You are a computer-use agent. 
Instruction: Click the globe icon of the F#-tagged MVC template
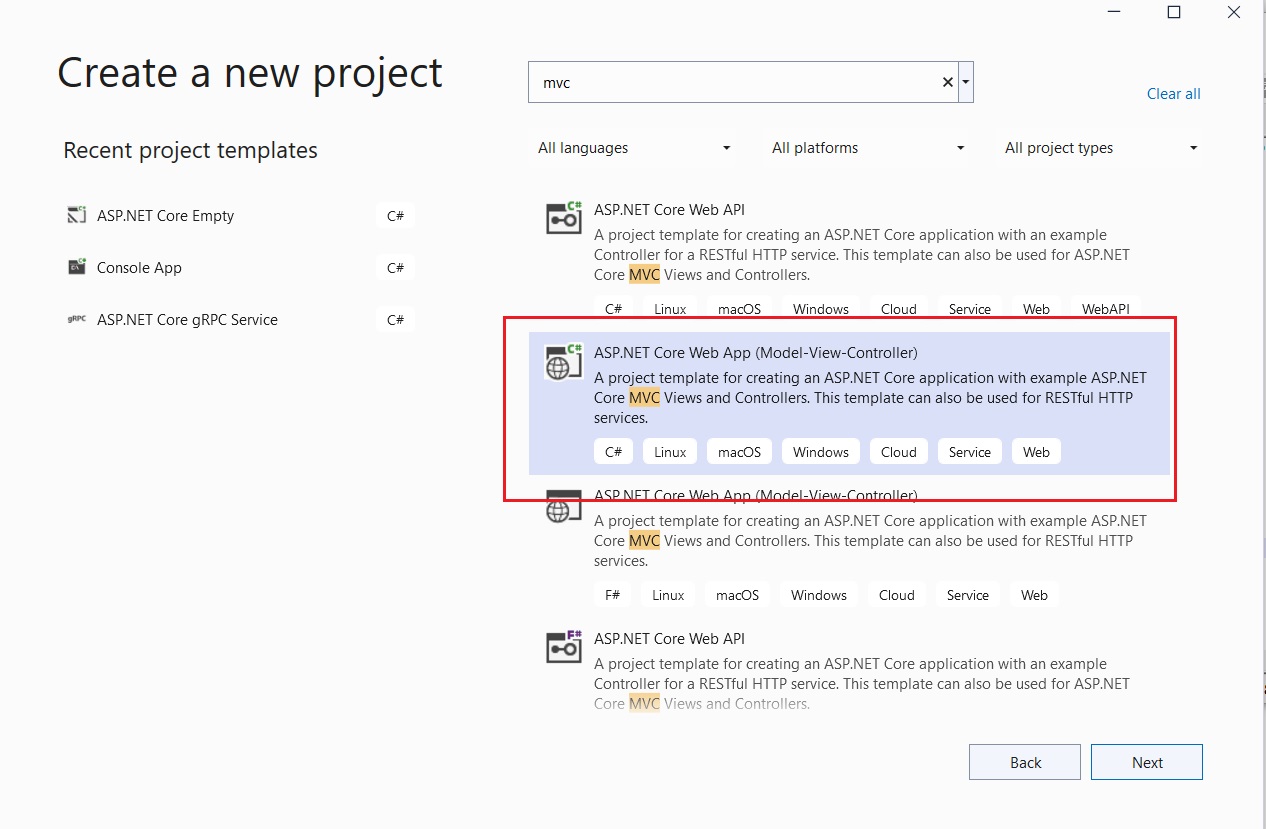(564, 506)
